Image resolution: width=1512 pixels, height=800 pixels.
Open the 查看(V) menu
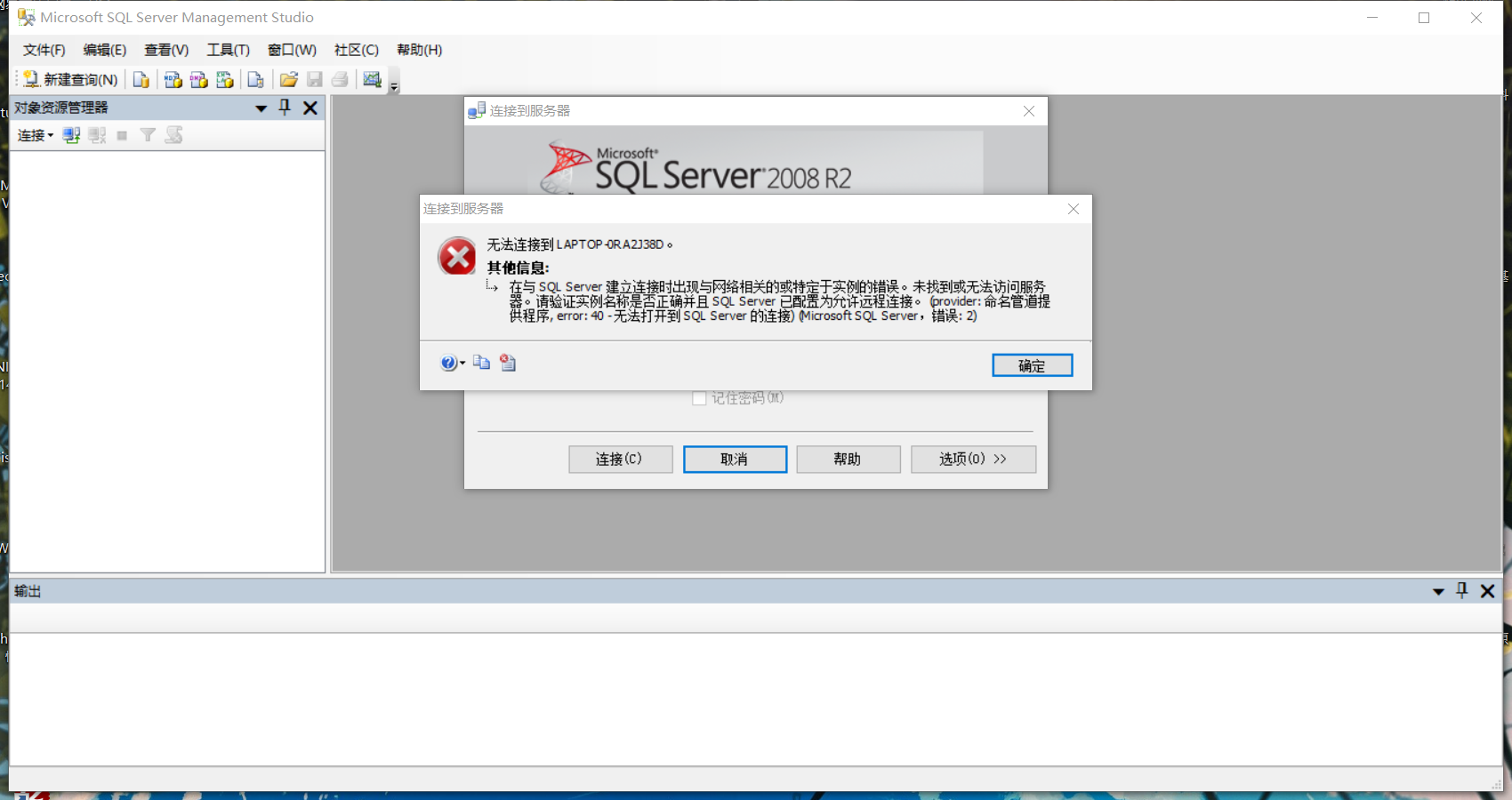[166, 50]
